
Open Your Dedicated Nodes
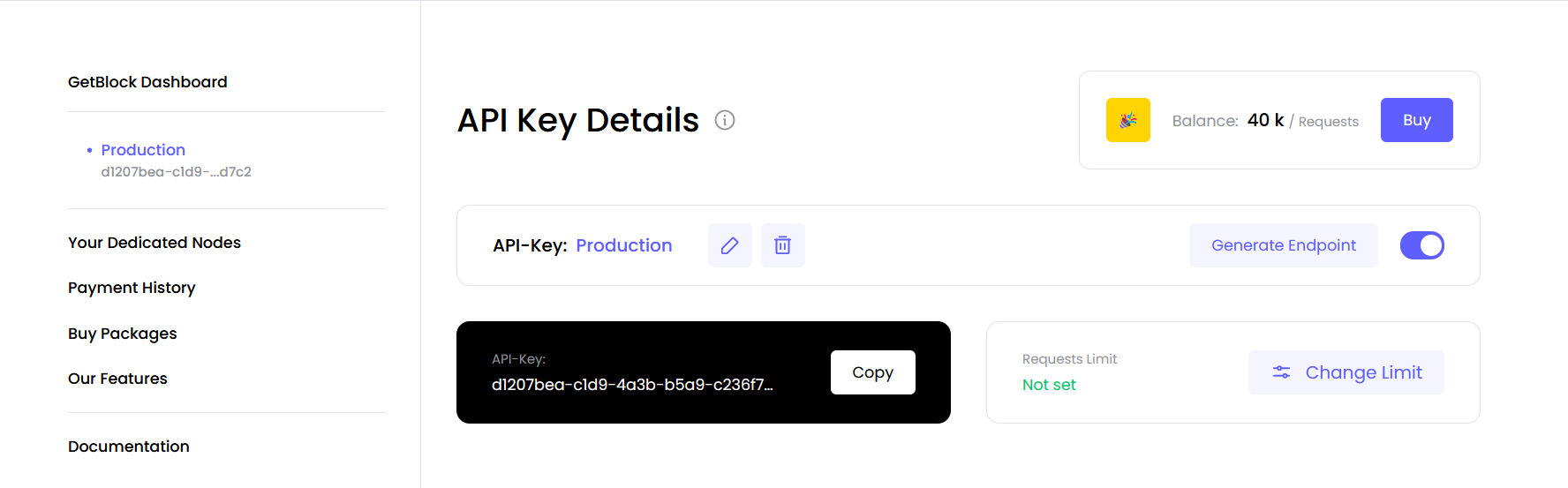155,243
